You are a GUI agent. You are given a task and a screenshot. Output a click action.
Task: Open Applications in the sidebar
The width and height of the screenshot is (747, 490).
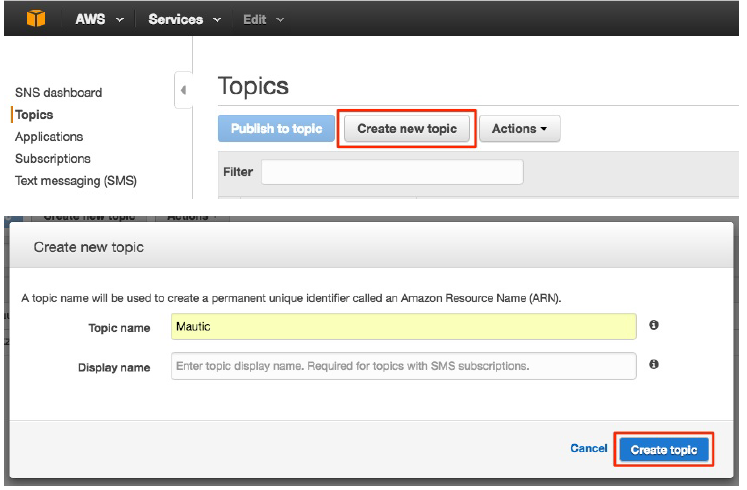point(49,136)
